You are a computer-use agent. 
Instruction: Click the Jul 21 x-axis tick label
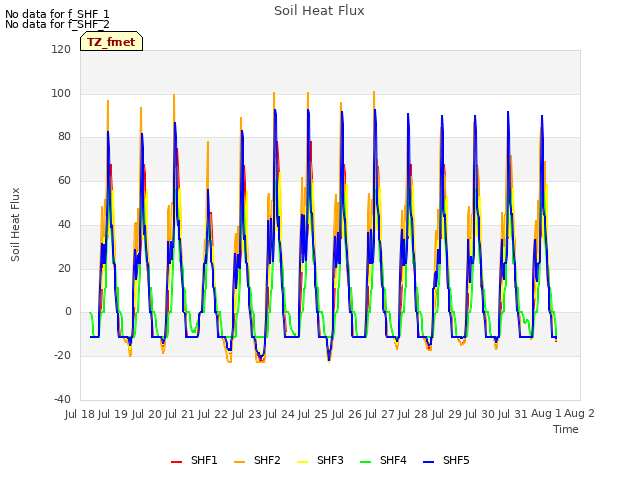pos(180,414)
